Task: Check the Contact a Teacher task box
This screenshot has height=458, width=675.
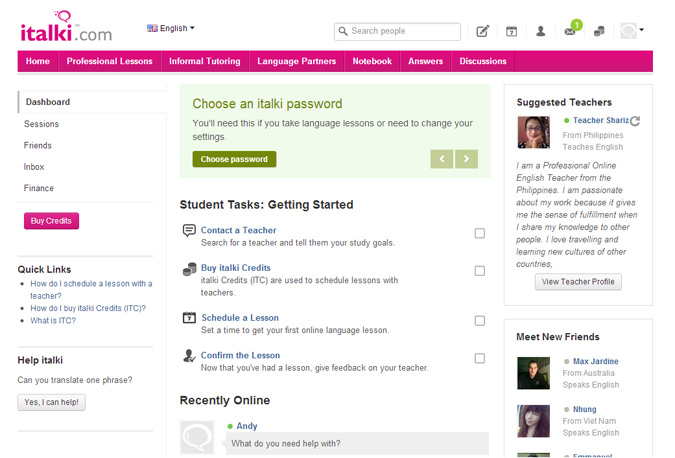Action: pyautogui.click(x=480, y=233)
